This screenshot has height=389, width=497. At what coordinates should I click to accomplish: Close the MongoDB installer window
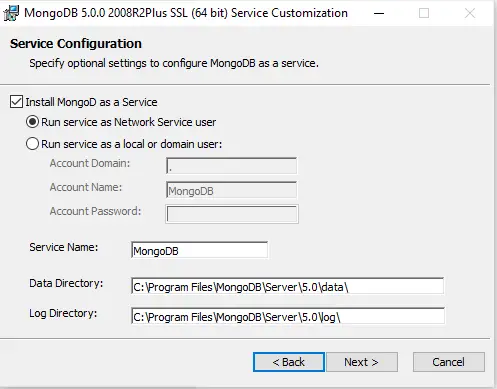(x=470, y=13)
